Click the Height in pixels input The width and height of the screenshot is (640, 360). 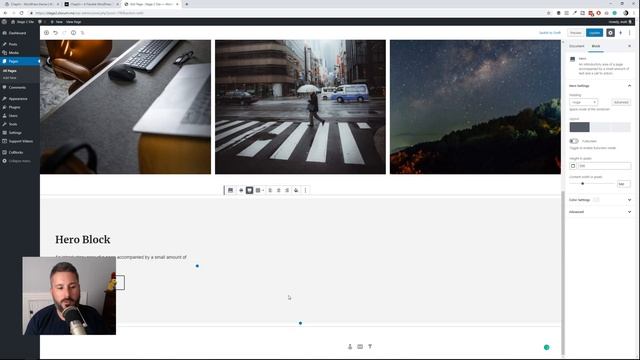click(x=604, y=166)
